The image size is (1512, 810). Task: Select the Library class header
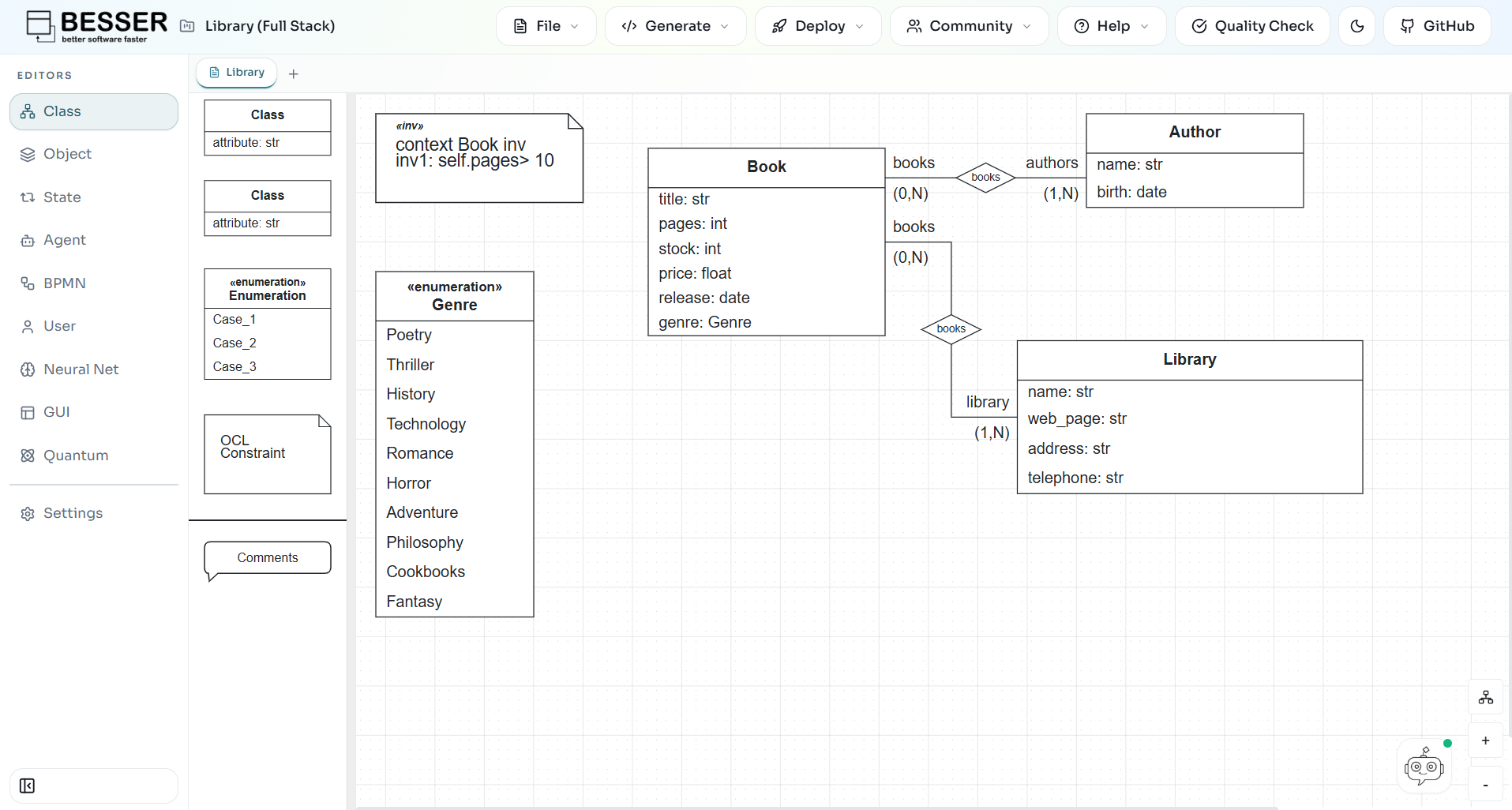[1190, 360]
